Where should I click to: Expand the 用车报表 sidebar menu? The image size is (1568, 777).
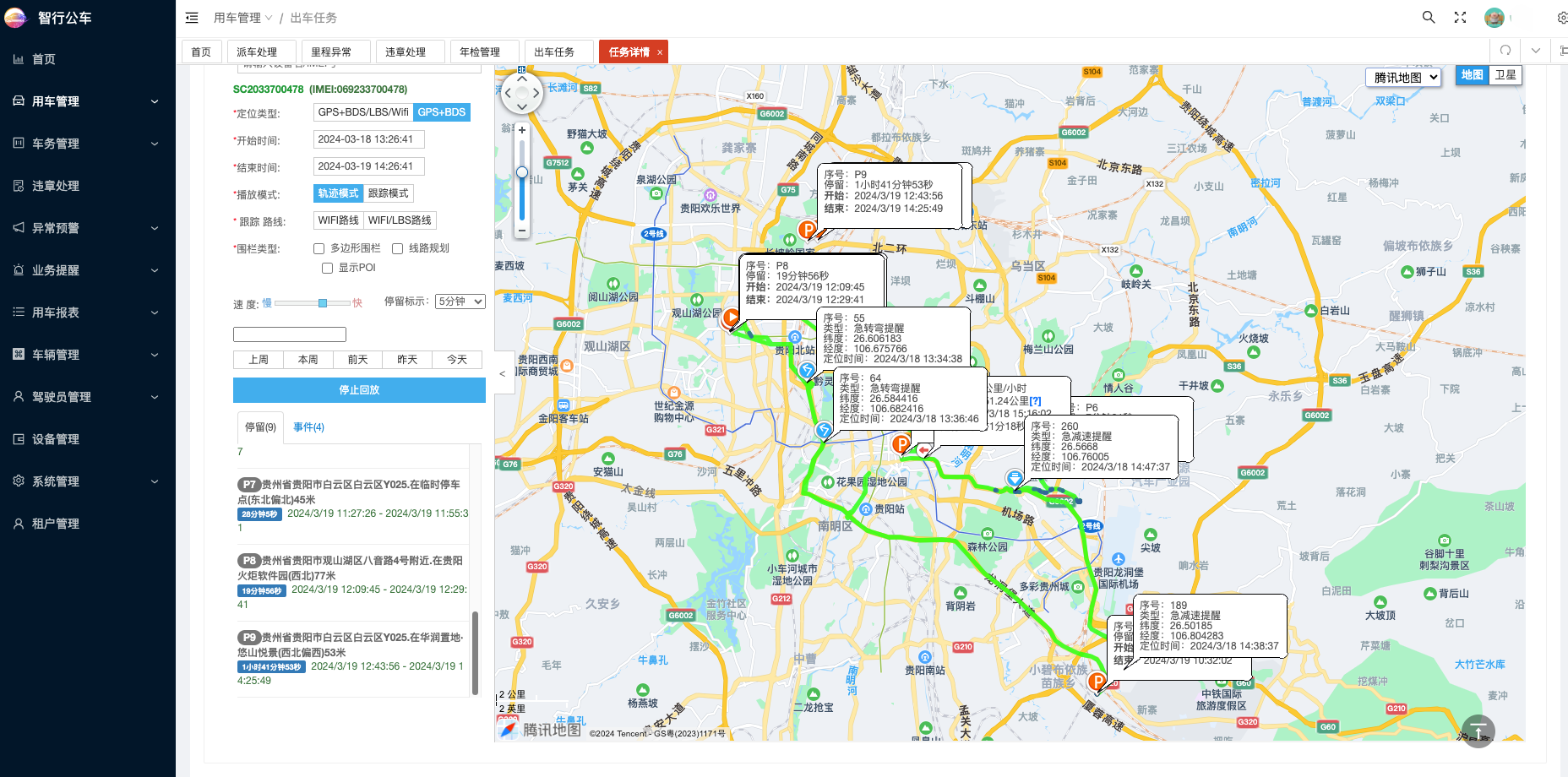click(88, 312)
